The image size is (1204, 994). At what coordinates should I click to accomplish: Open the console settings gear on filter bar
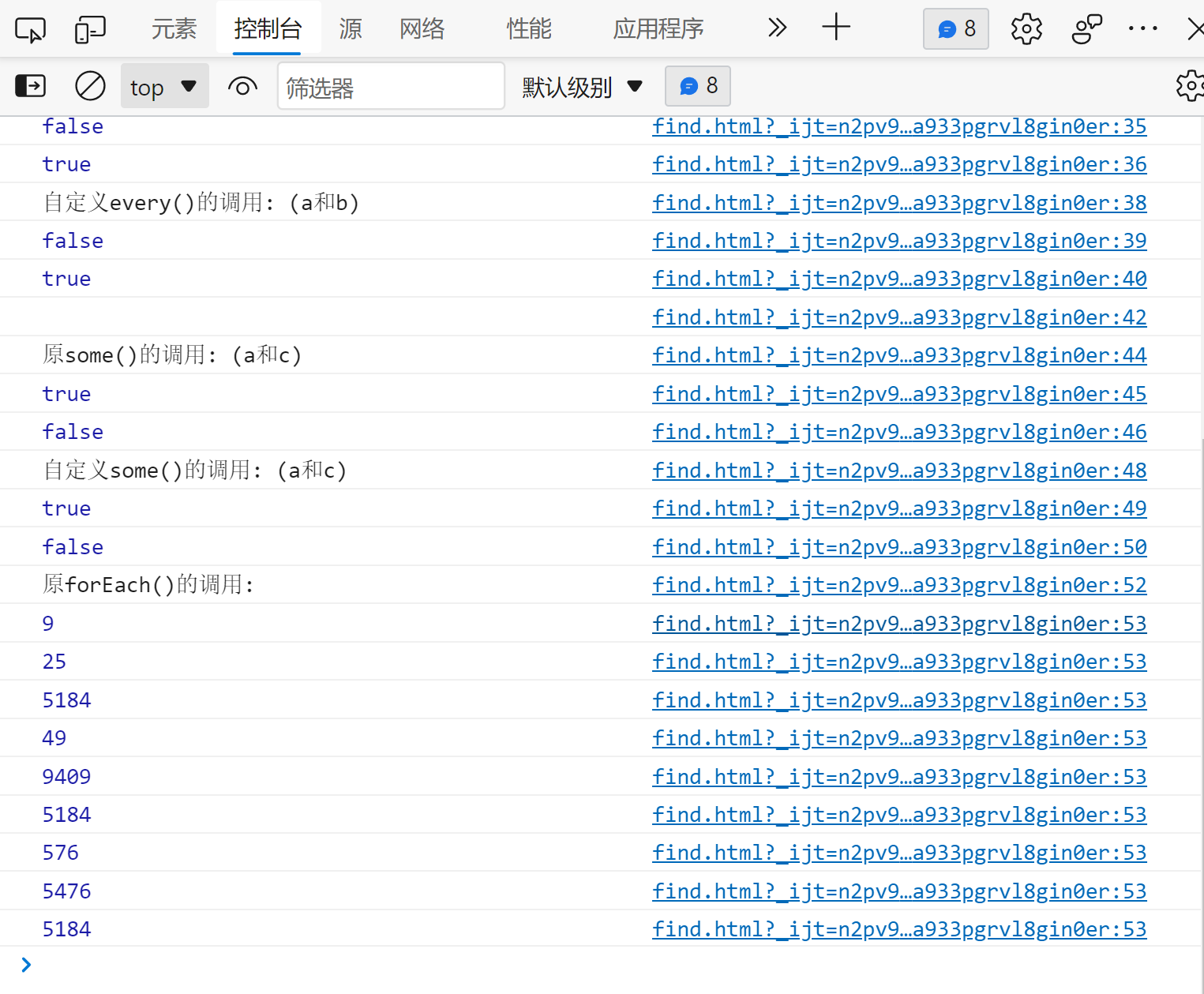(1189, 86)
